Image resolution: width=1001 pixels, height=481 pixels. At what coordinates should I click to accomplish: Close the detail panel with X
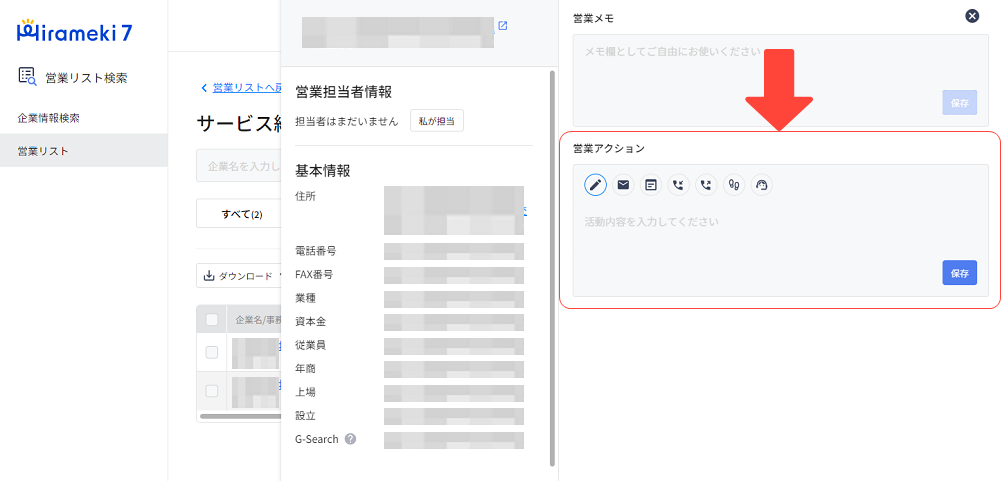[x=972, y=17]
